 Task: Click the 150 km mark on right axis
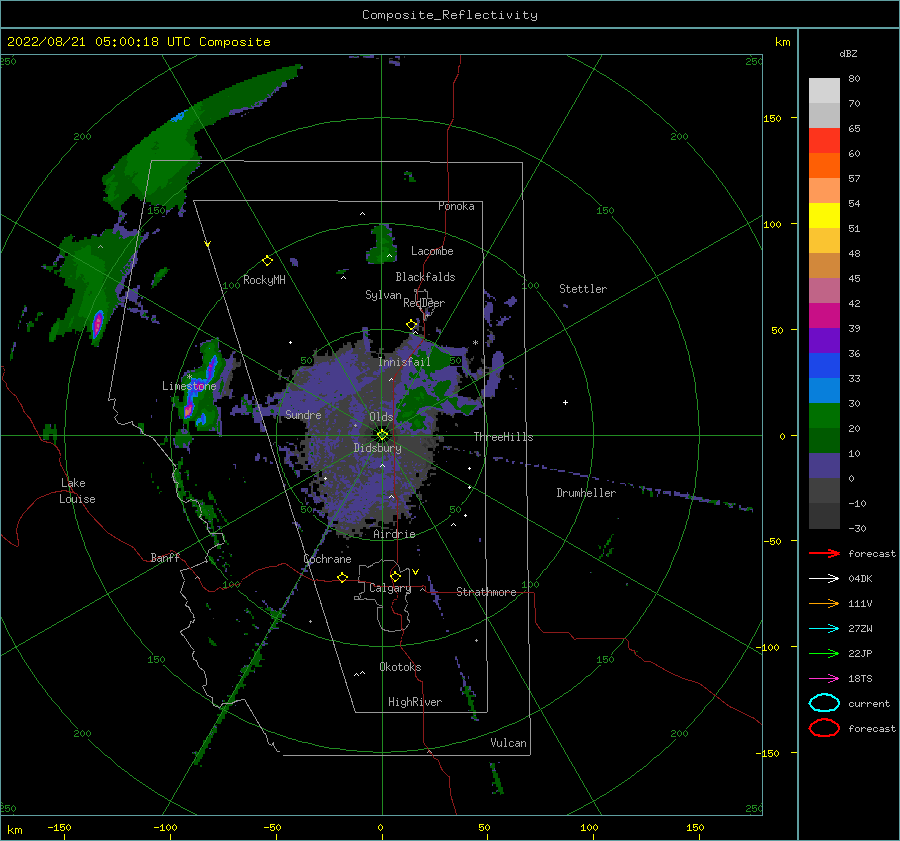click(x=772, y=118)
